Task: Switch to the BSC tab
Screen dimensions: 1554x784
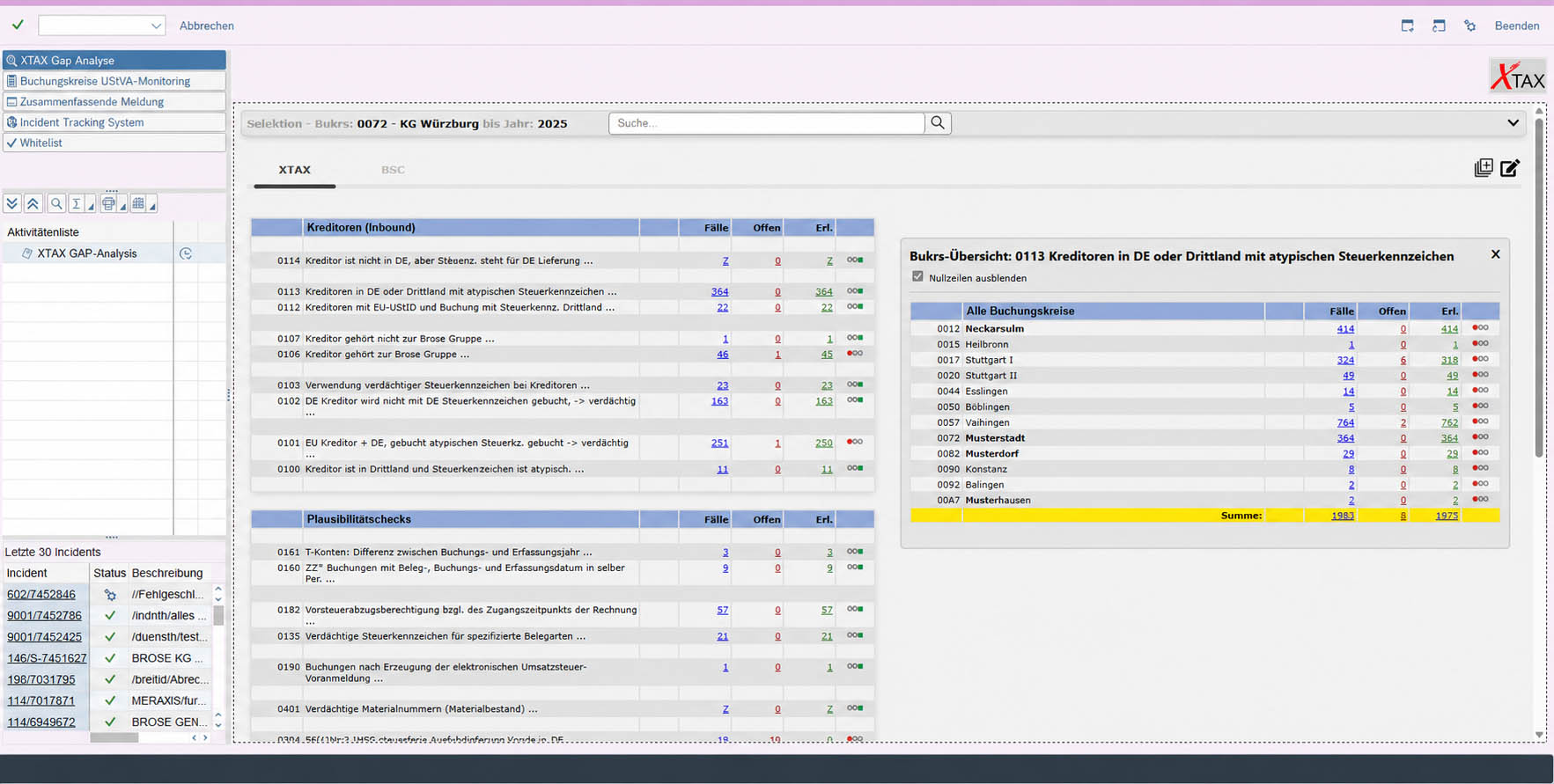Action: pyautogui.click(x=393, y=170)
